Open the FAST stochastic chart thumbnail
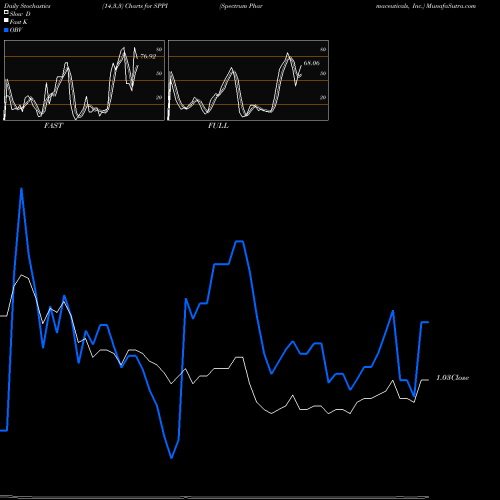 [84, 80]
